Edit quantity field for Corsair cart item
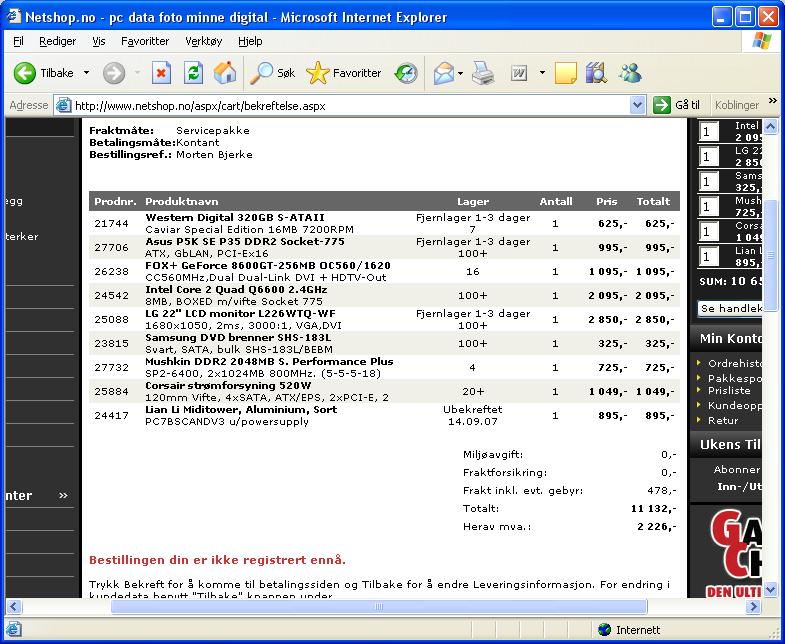This screenshot has width=785, height=644. point(708,231)
